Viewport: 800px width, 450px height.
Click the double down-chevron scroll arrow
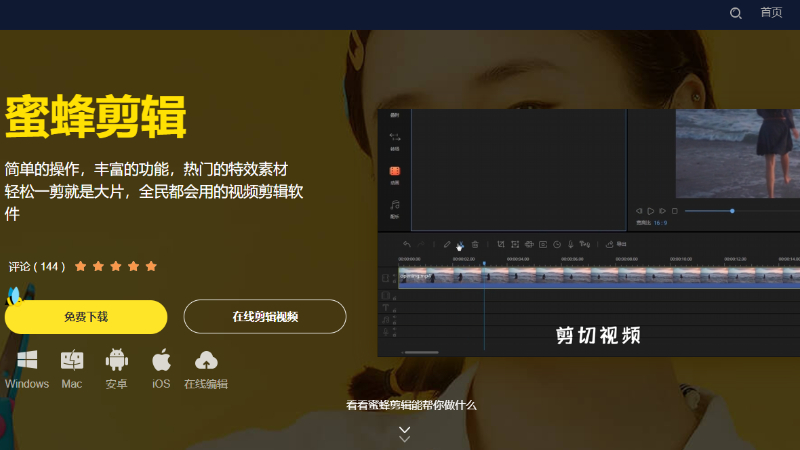(405, 434)
